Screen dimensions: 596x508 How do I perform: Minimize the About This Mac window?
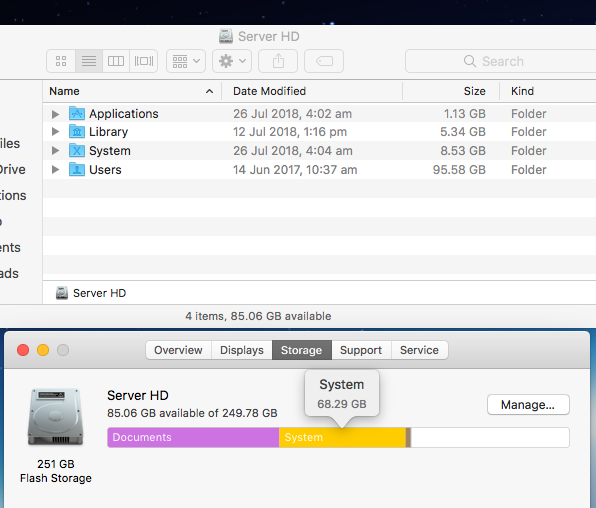(x=43, y=350)
